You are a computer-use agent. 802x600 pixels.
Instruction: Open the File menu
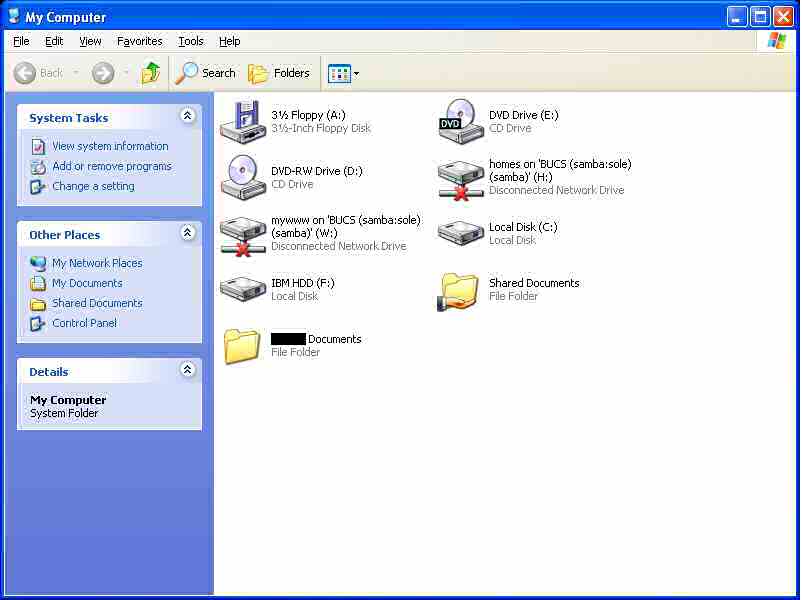click(21, 41)
